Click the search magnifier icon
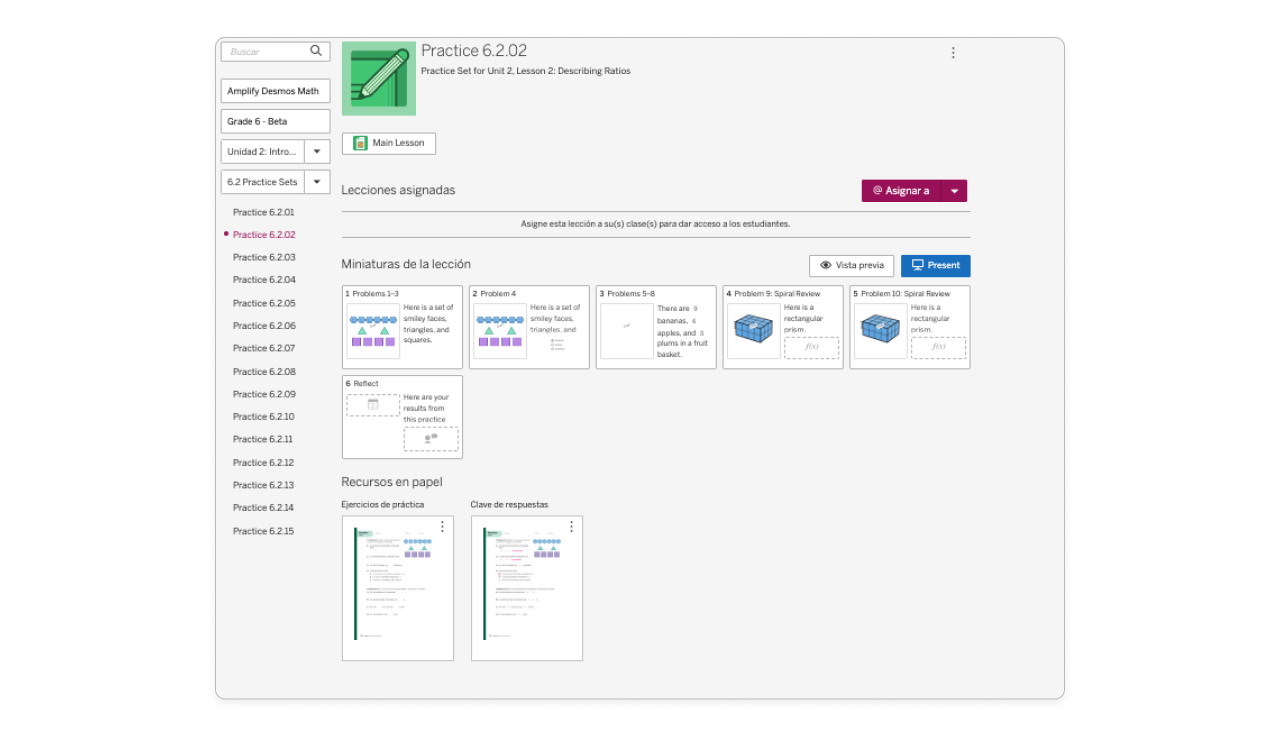The height and width of the screenshot is (735, 1280). tap(316, 51)
